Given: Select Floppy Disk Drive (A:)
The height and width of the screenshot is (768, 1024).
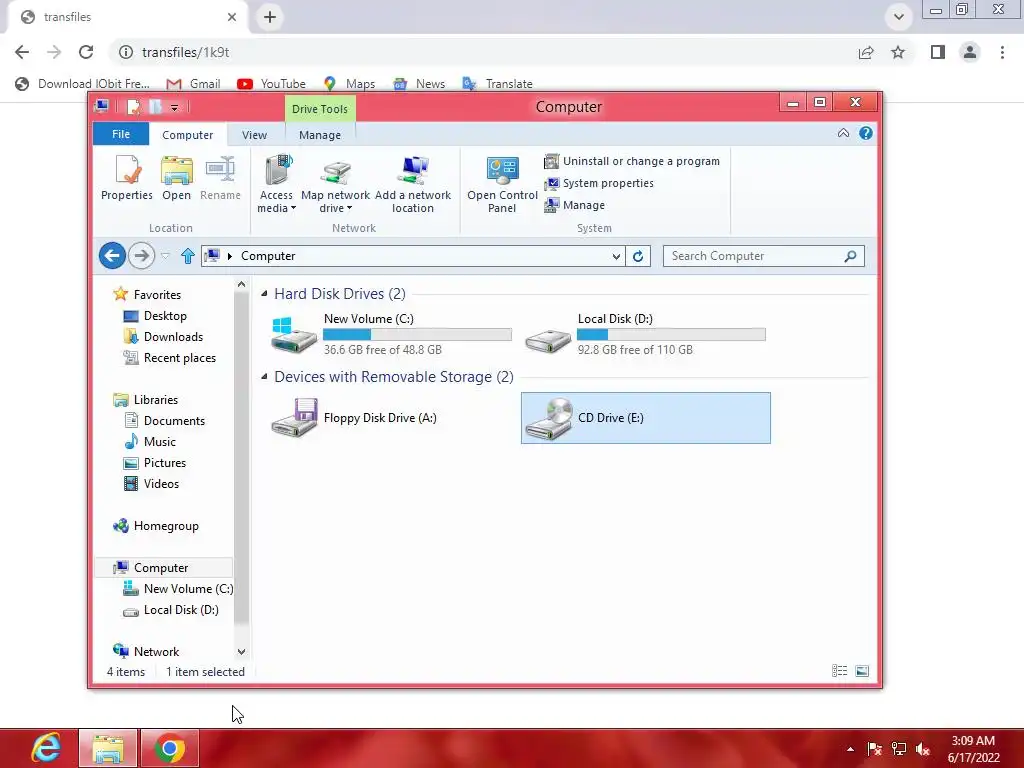Looking at the screenshot, I should coord(391,418).
